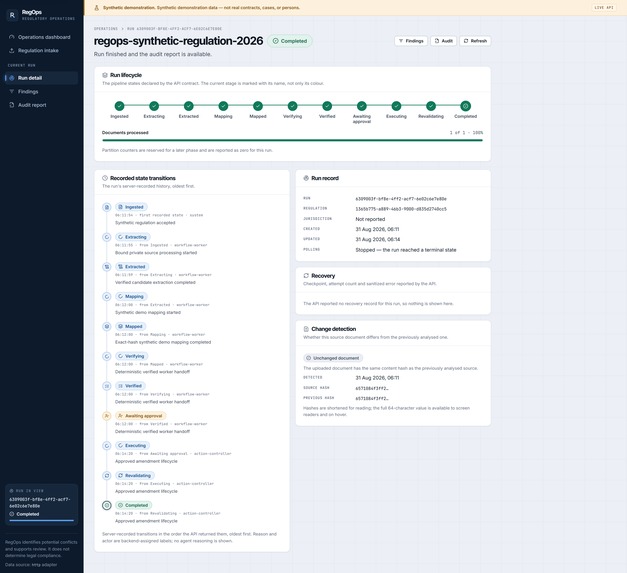Click the Awaiting approval lifecycle step circle
Viewport: 627px width, 573px height.
coord(361,106)
